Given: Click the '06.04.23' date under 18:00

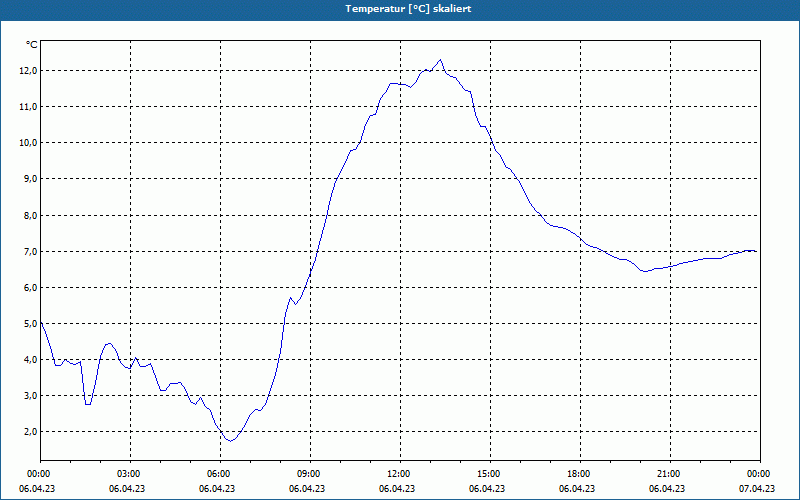Looking at the screenshot, I should click(x=577, y=488).
